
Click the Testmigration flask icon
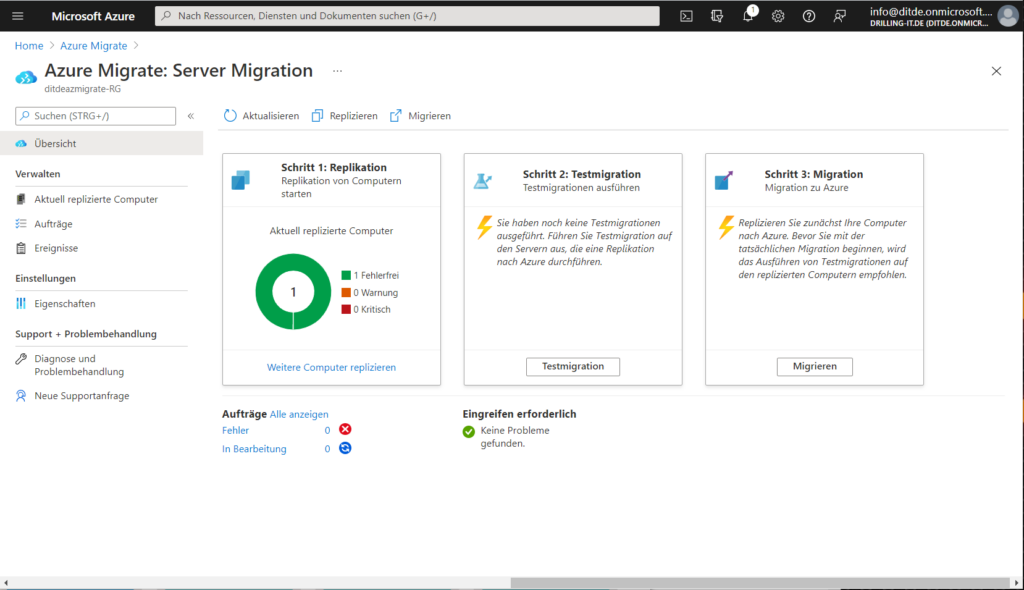(x=483, y=181)
